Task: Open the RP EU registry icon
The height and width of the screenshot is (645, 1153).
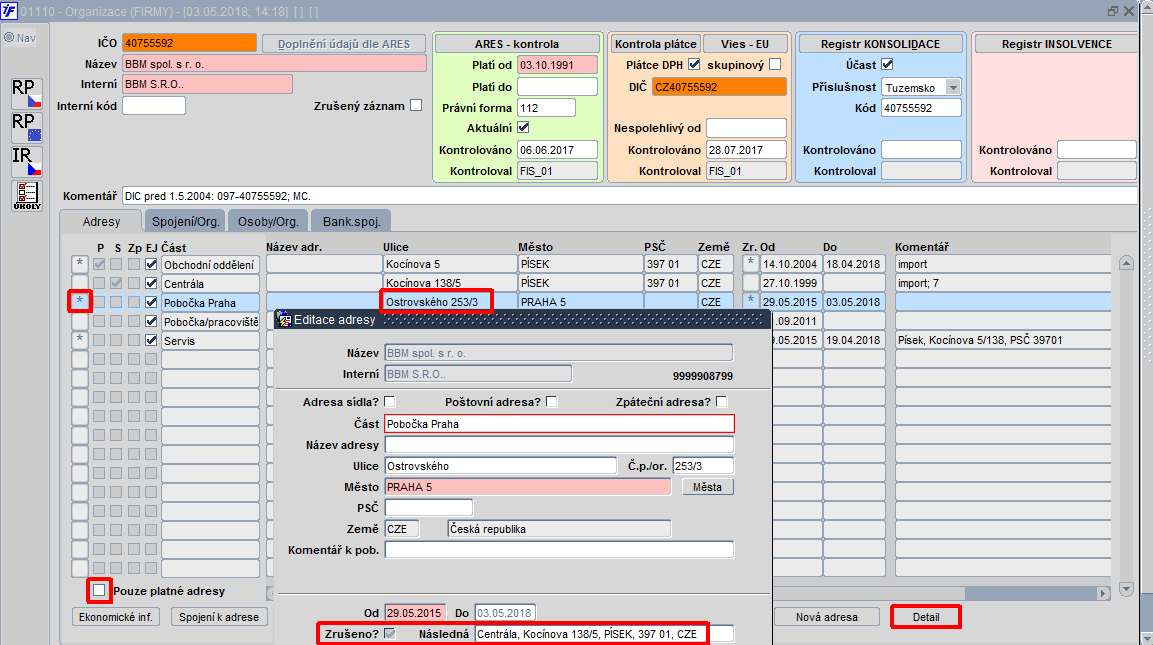Action: [26, 126]
